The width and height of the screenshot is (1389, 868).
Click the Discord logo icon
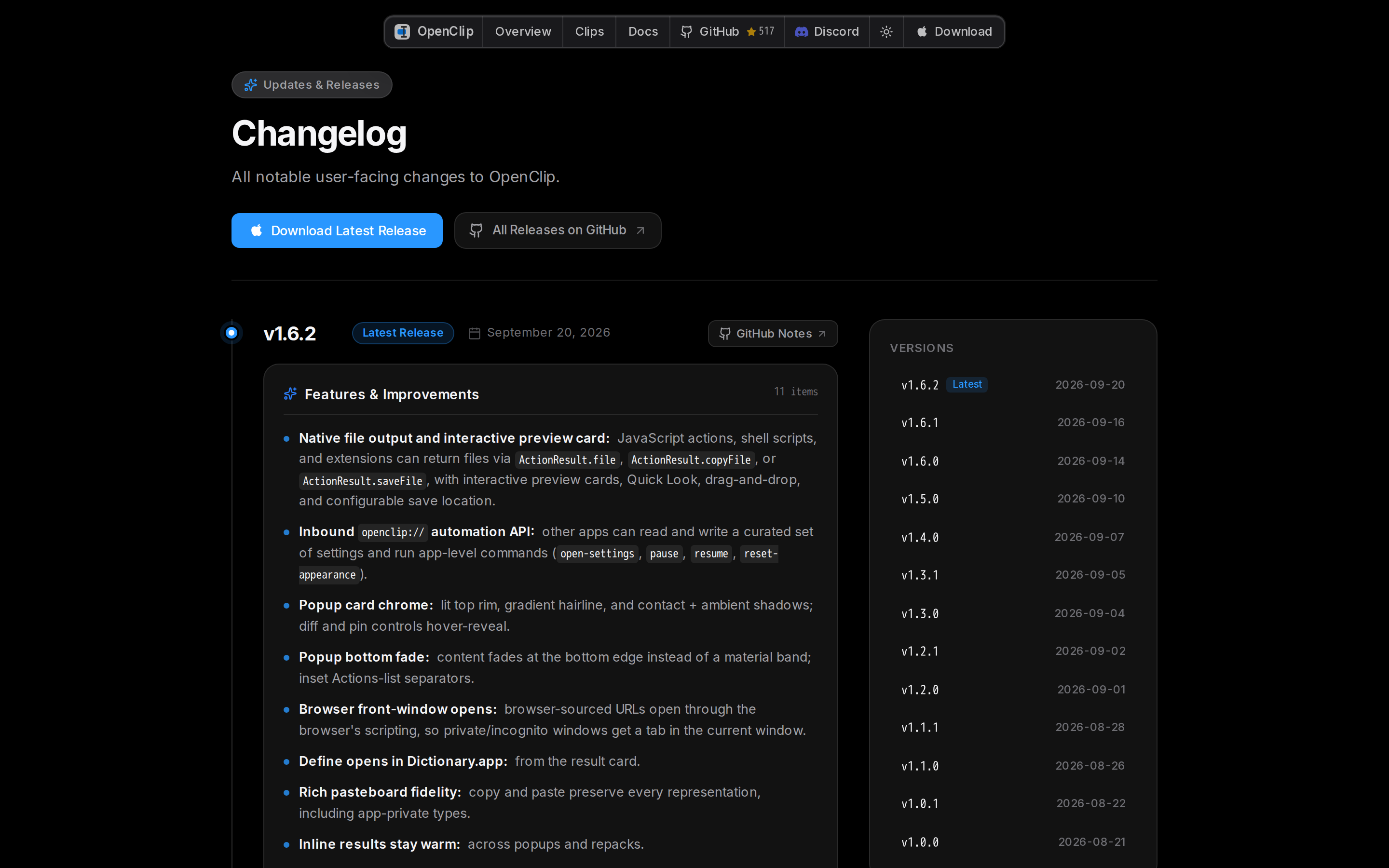tap(801, 31)
